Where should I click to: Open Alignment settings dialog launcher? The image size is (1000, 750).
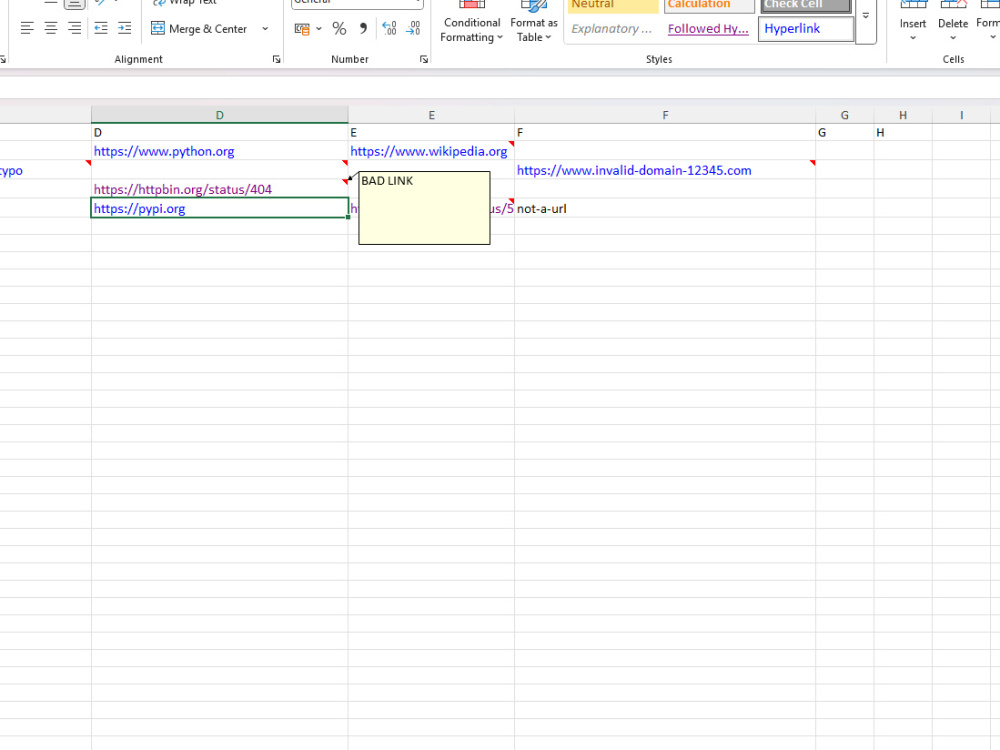click(x=276, y=59)
